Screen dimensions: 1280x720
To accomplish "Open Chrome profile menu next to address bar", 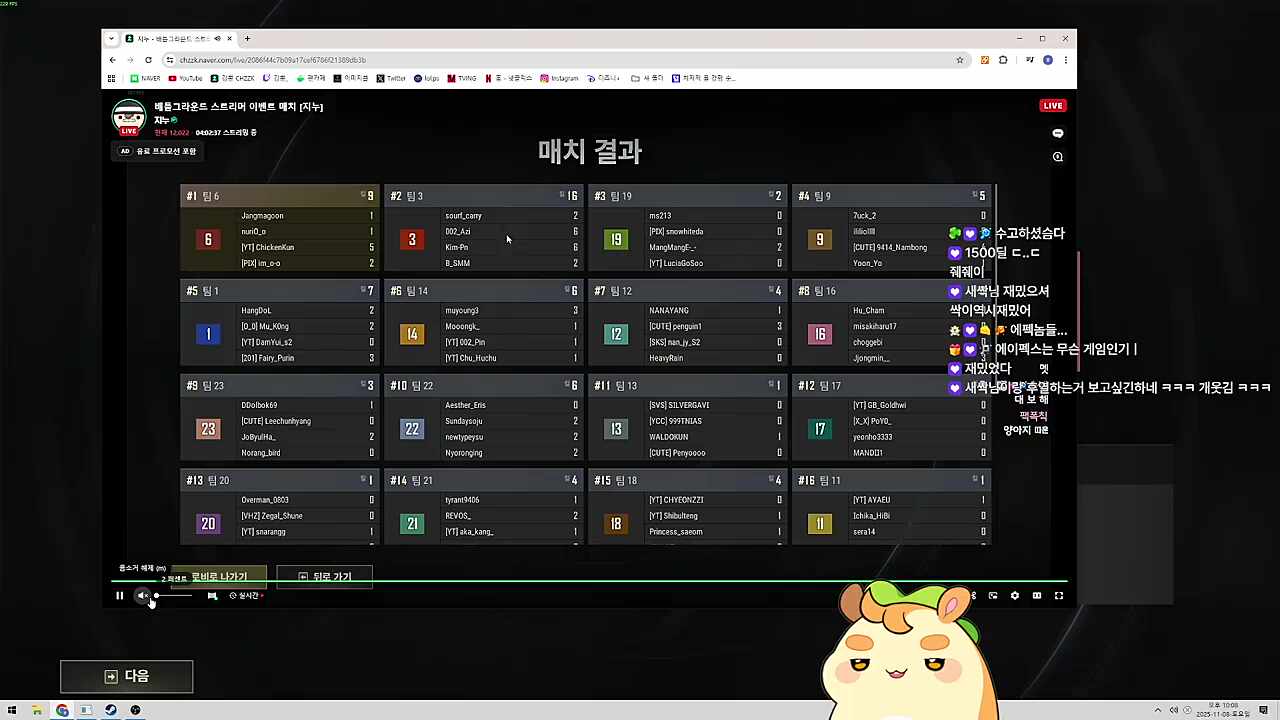I will tap(1048, 60).
